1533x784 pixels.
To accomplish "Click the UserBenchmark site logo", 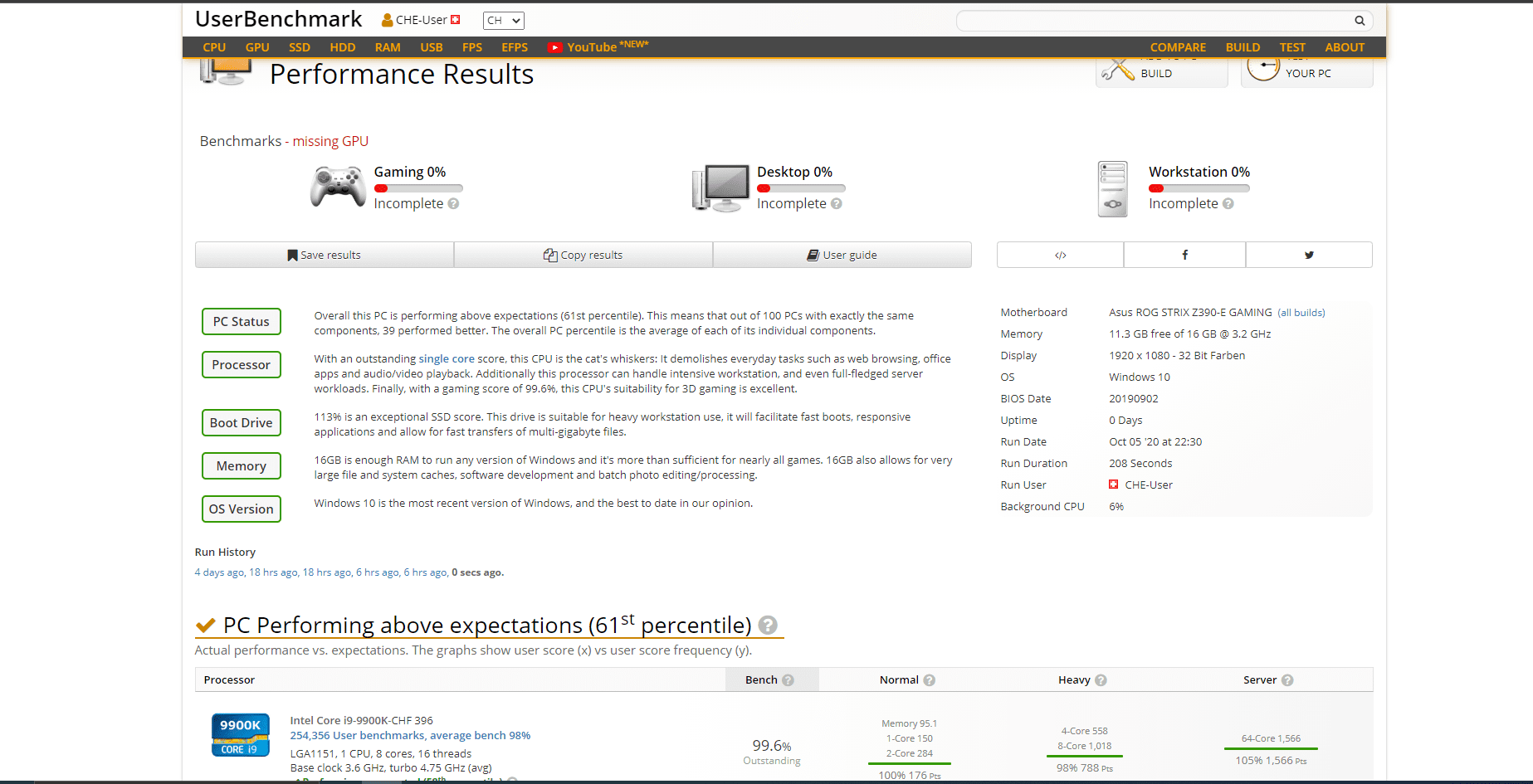I will (279, 19).
